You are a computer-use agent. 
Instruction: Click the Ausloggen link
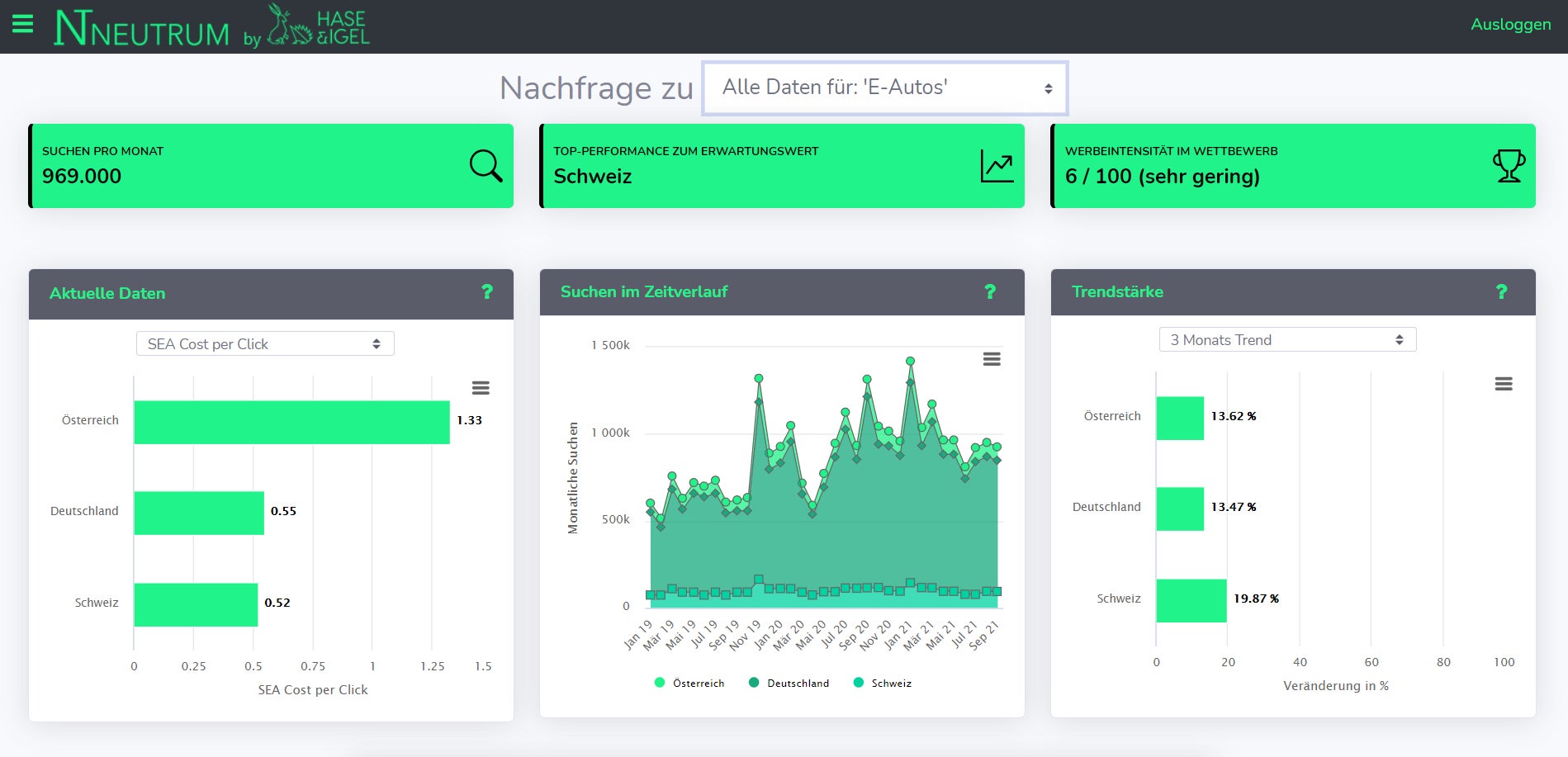1510,24
